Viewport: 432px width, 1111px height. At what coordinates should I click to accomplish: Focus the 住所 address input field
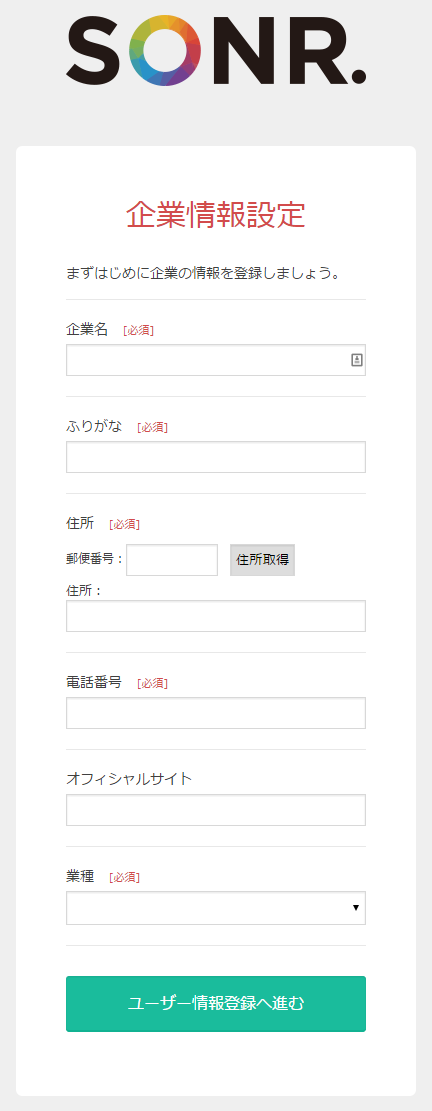(x=216, y=616)
